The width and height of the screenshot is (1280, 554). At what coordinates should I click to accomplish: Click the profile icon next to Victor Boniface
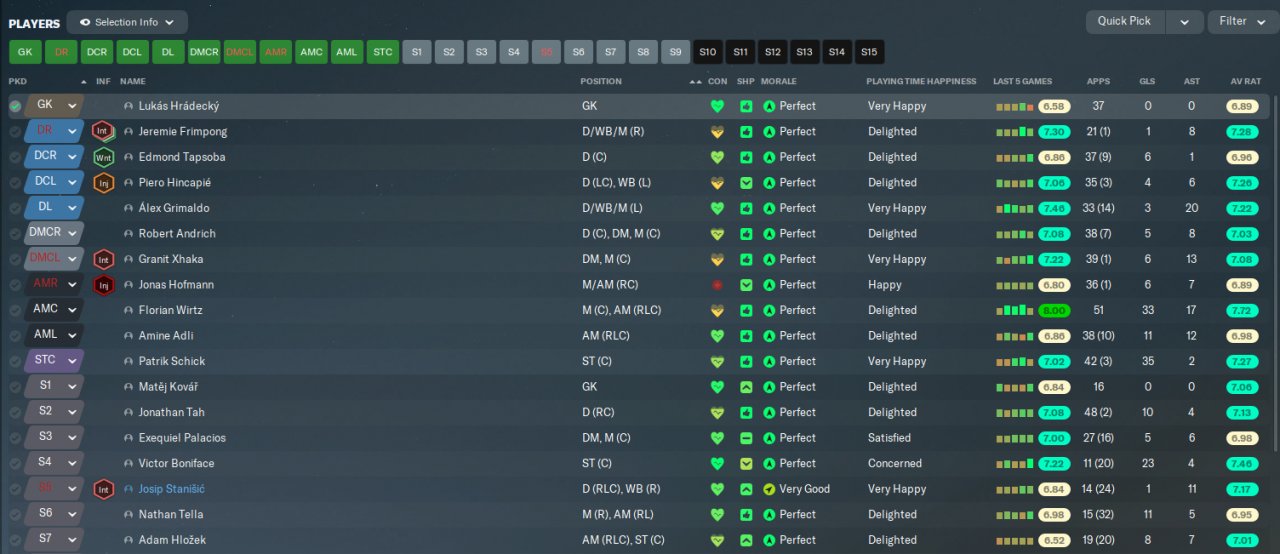click(x=128, y=464)
